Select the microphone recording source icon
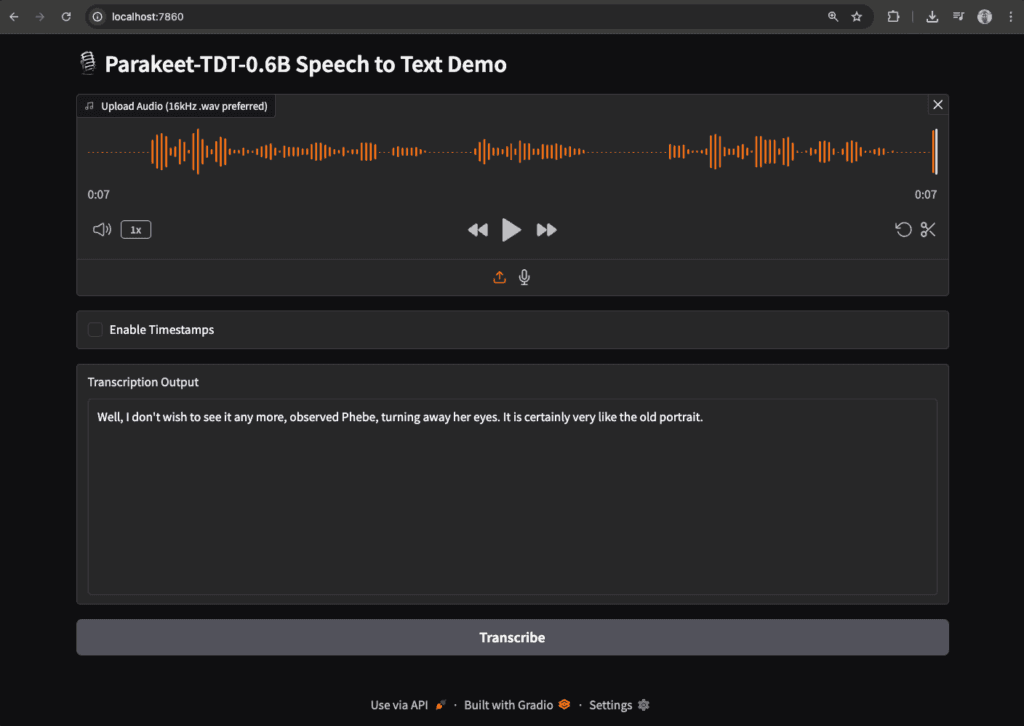The width and height of the screenshot is (1024, 726). (x=524, y=277)
